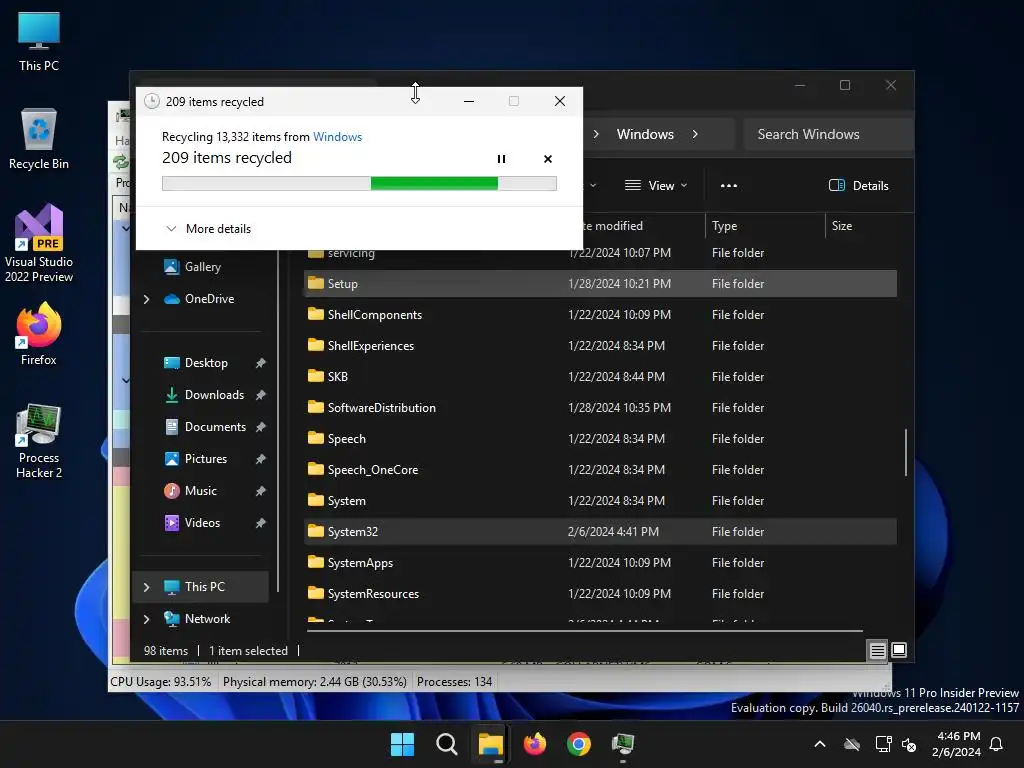Select OneDrive in navigation pane
Viewport: 1024px width, 768px height.
tap(209, 298)
